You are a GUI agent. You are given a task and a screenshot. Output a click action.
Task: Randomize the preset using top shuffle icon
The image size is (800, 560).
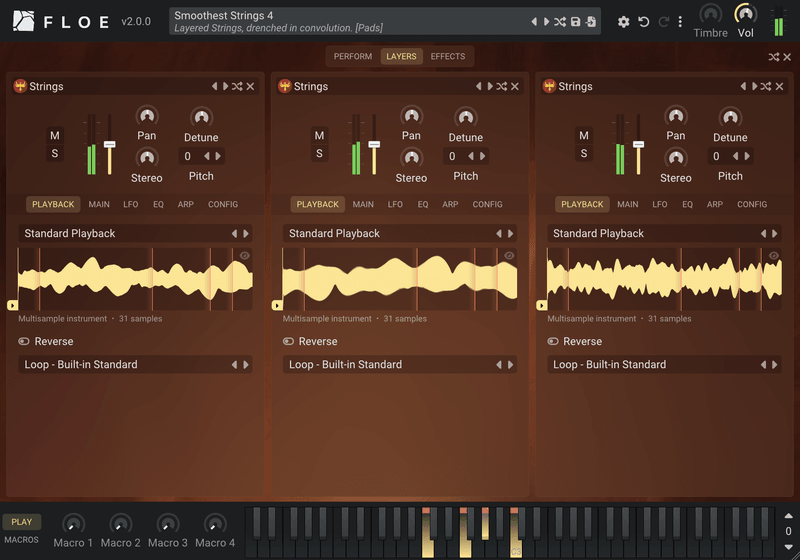[560, 21]
